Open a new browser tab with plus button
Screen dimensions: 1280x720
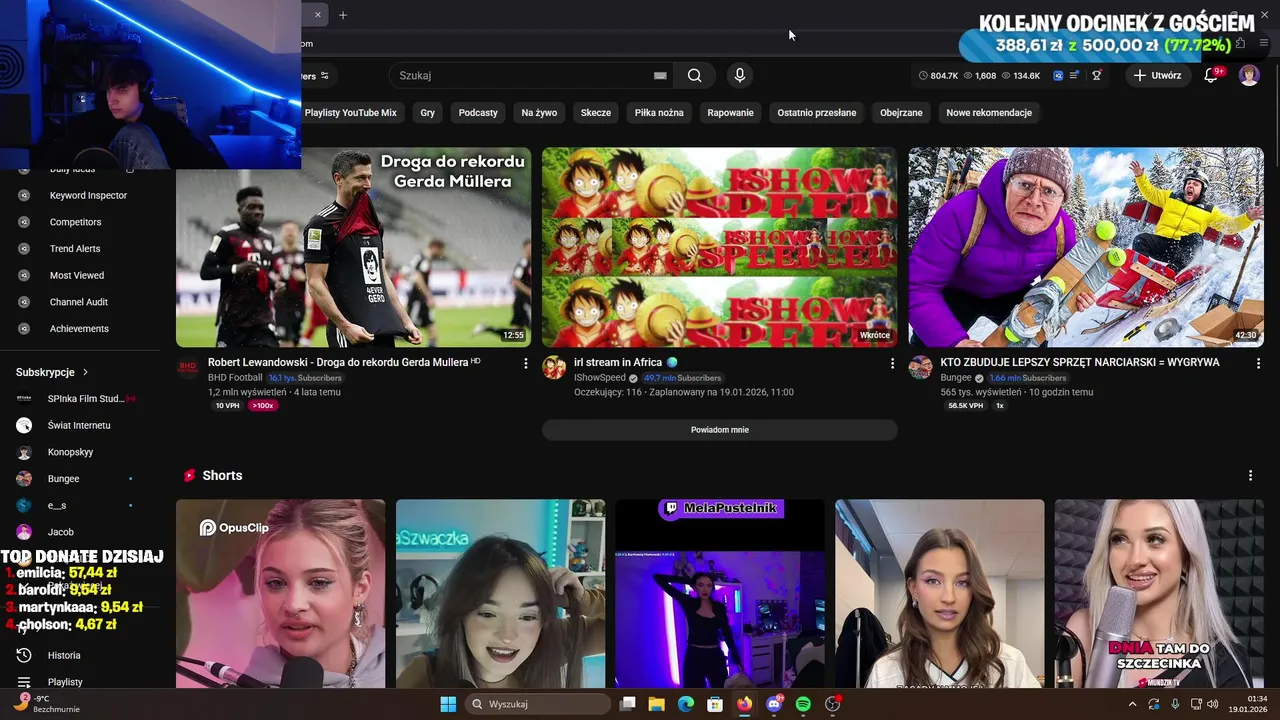tap(343, 15)
